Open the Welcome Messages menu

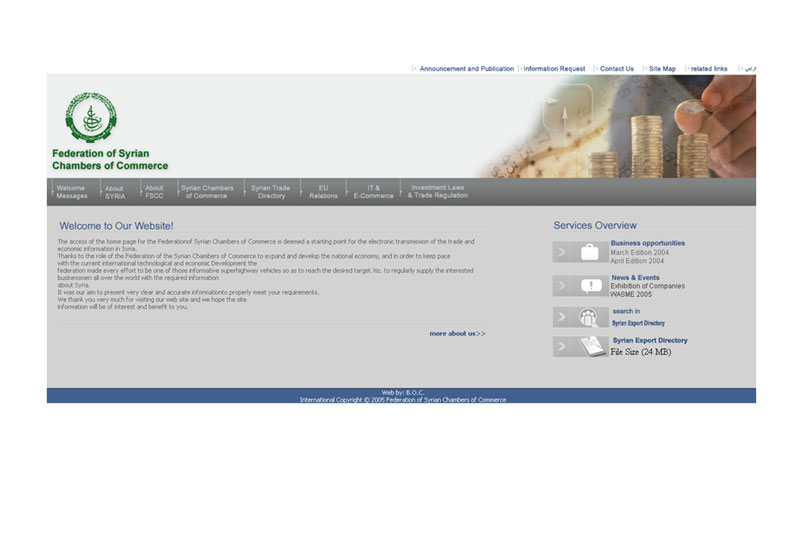[x=71, y=192]
